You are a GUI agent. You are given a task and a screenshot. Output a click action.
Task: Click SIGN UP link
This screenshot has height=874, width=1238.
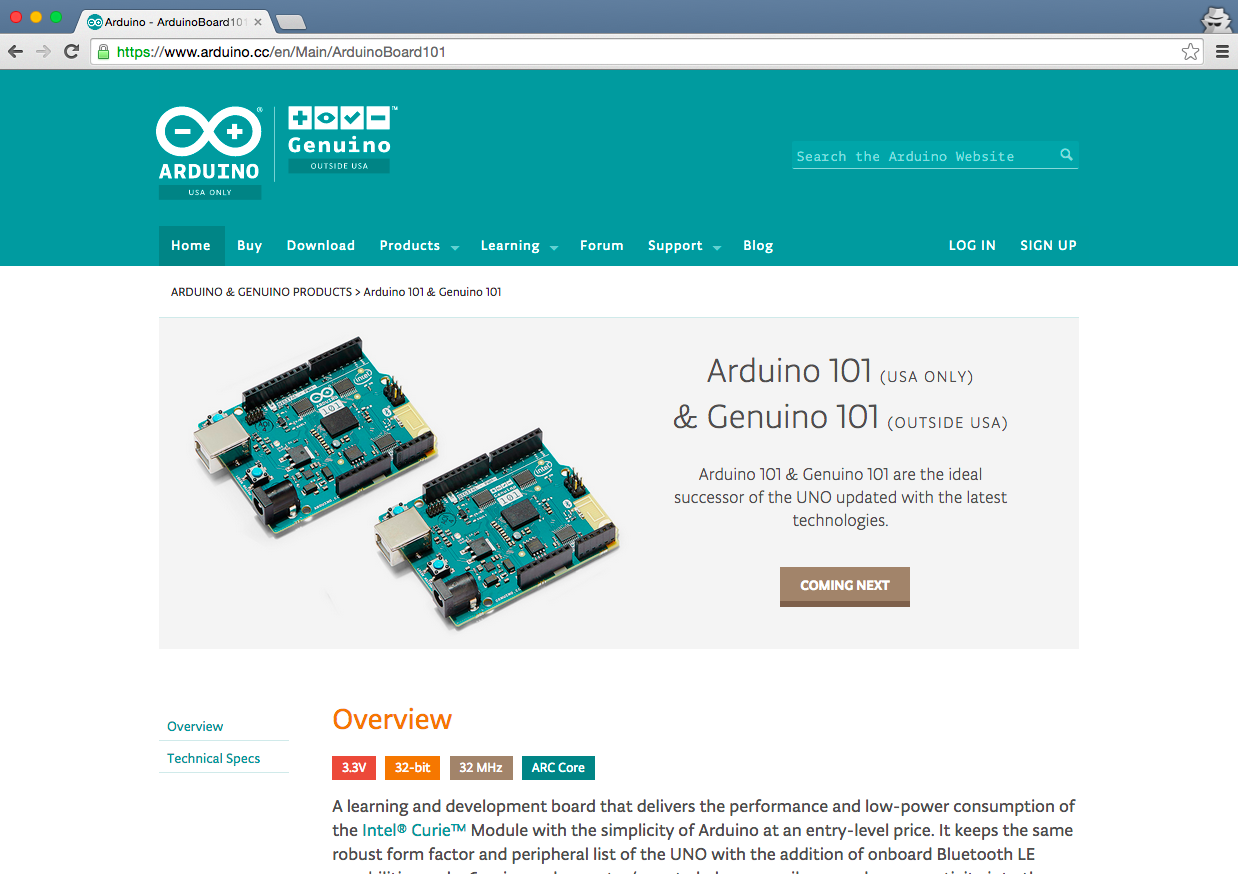(x=1048, y=245)
